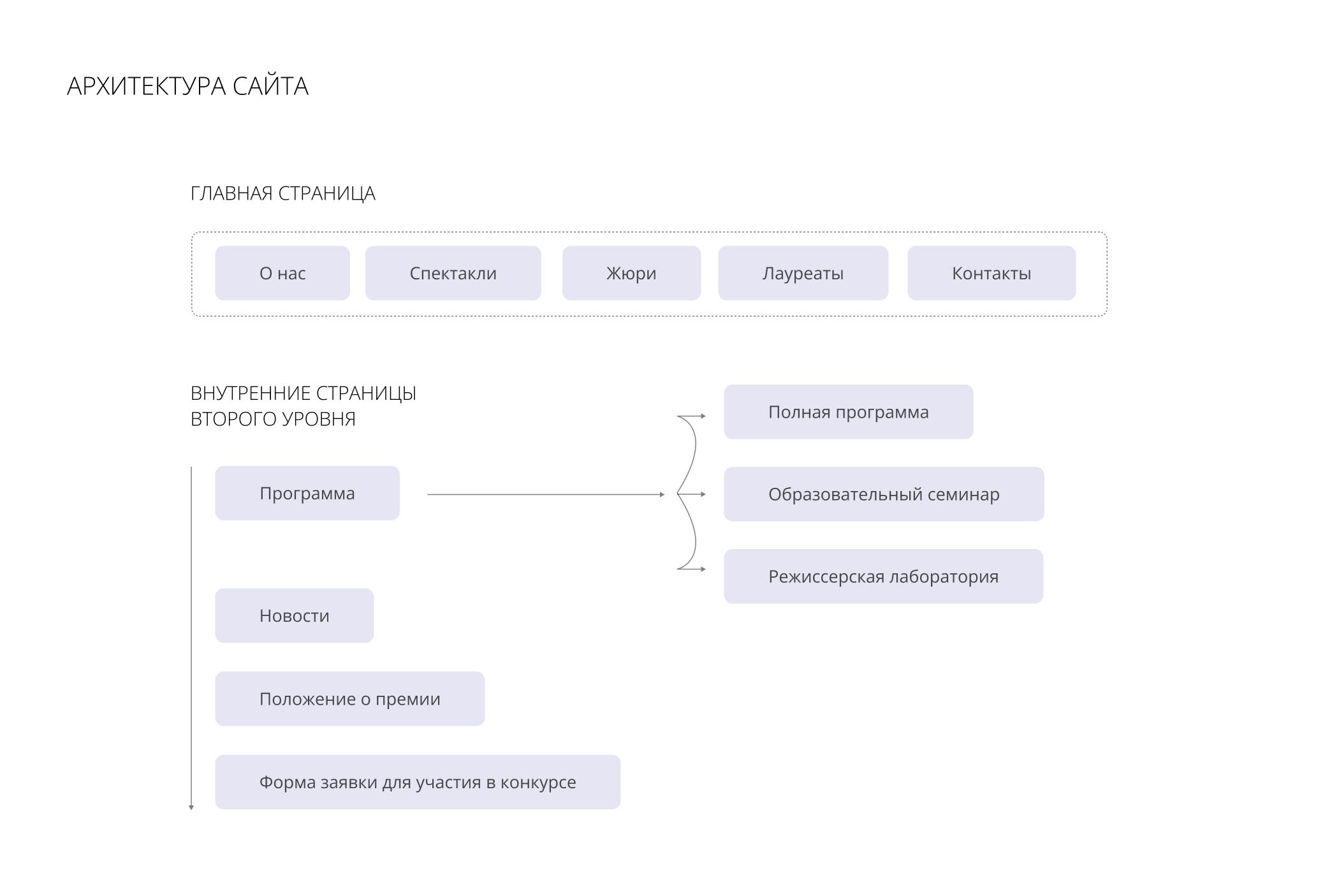Click the "Полная программа" block
Screen dimensions: 1339x896
pyautogui.click(x=848, y=412)
